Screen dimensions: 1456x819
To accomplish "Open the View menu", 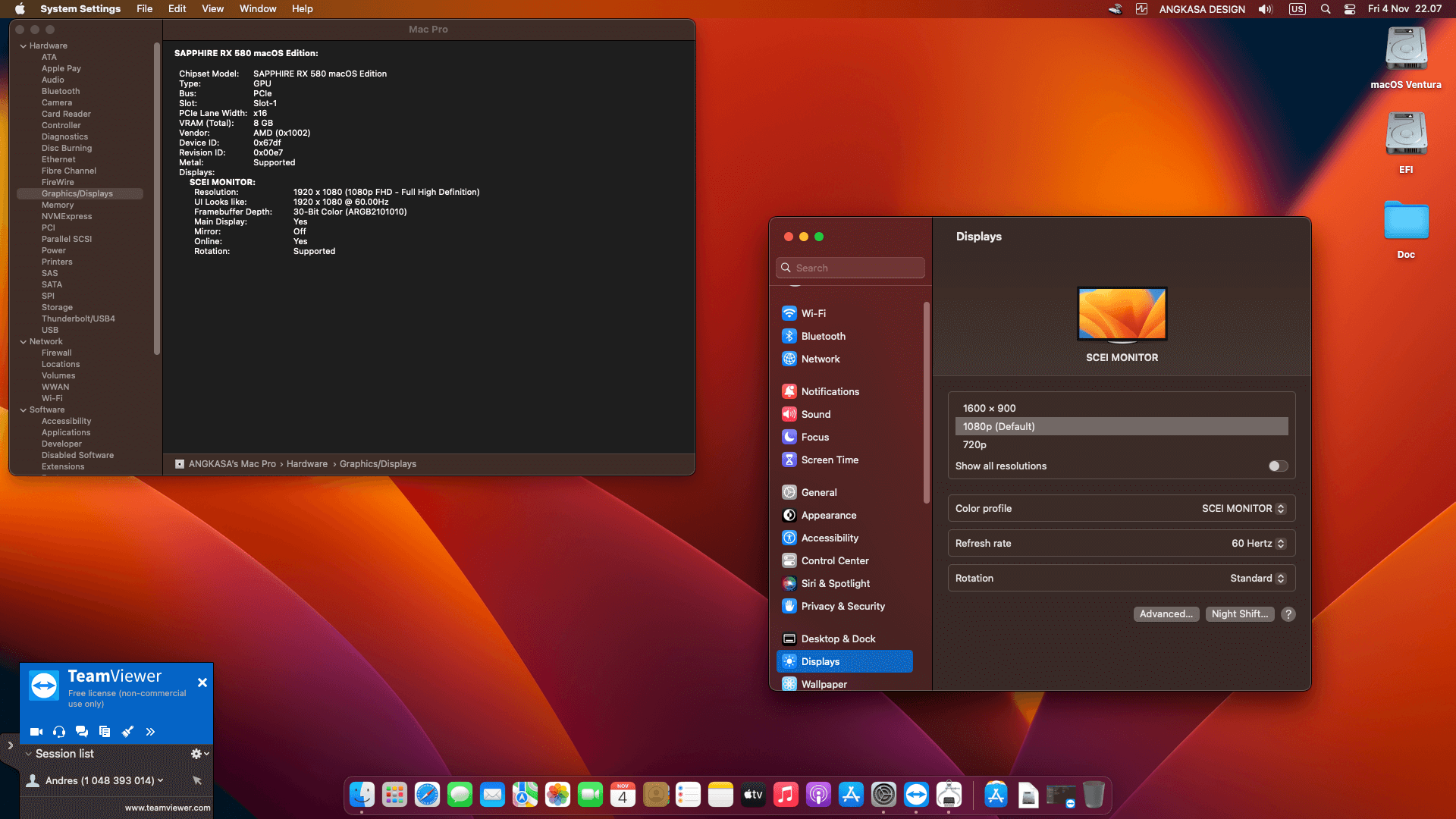I will pos(212,9).
